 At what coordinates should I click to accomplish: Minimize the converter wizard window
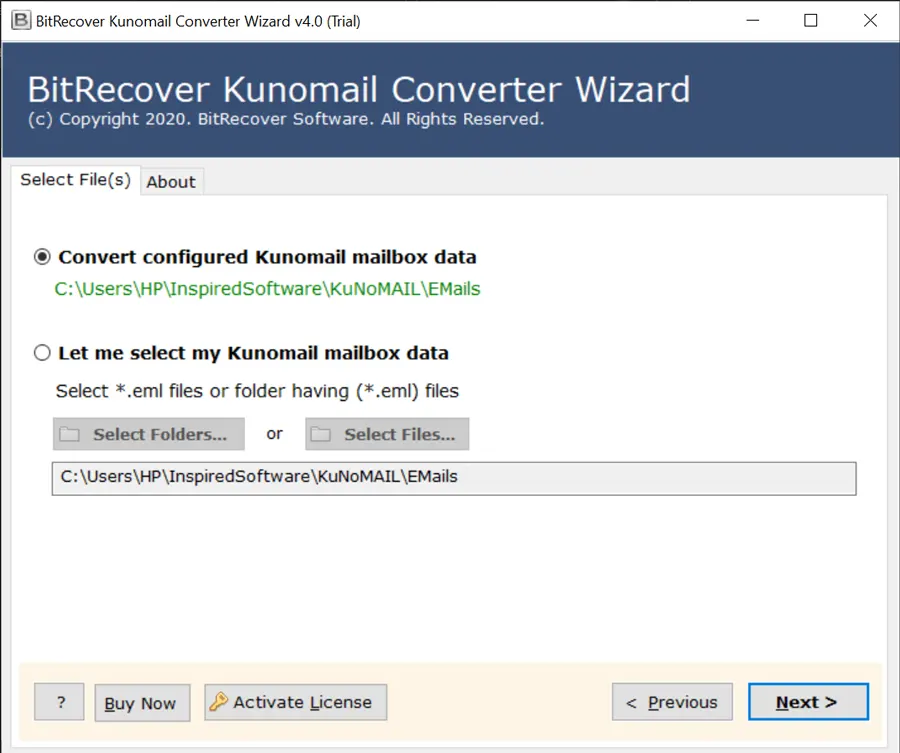pos(752,21)
